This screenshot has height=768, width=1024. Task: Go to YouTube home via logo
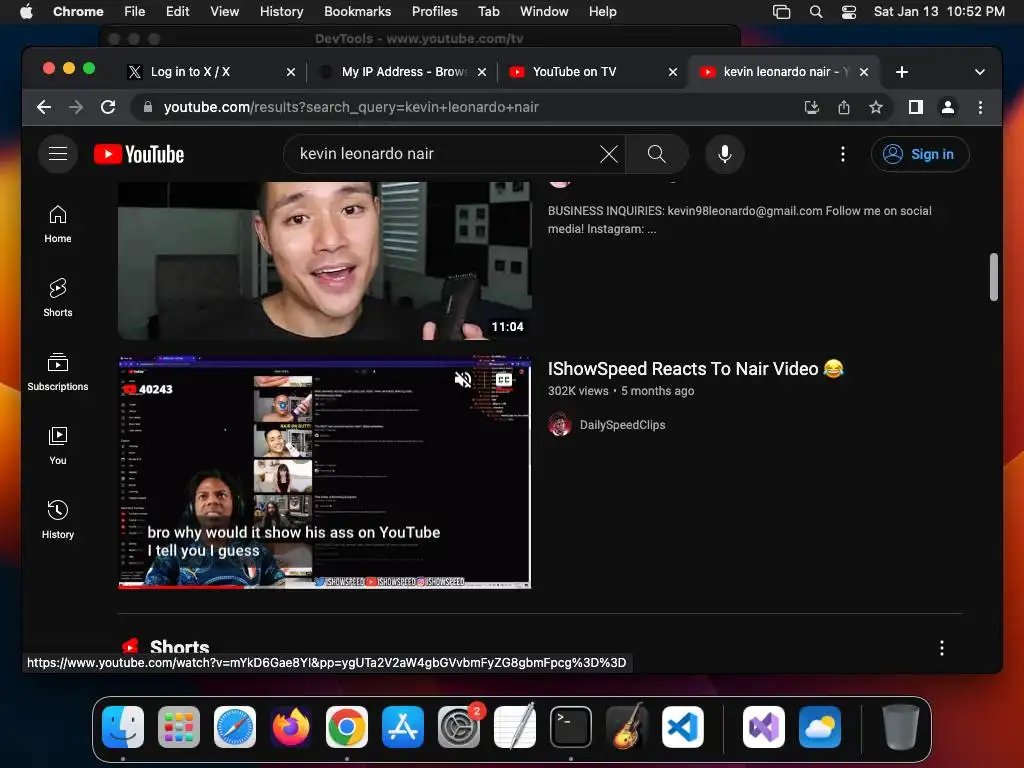click(x=139, y=154)
